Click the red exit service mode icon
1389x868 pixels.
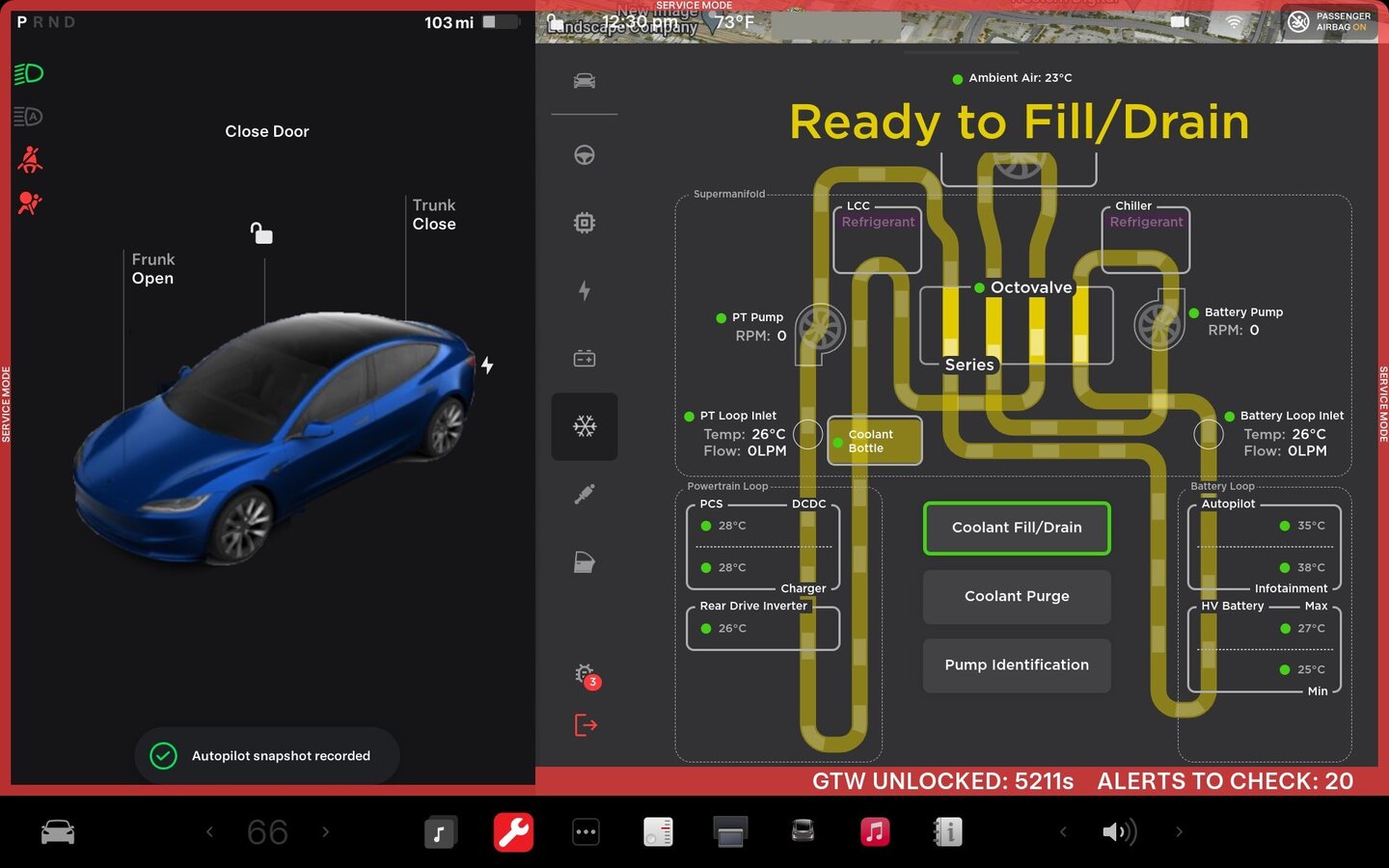click(586, 725)
